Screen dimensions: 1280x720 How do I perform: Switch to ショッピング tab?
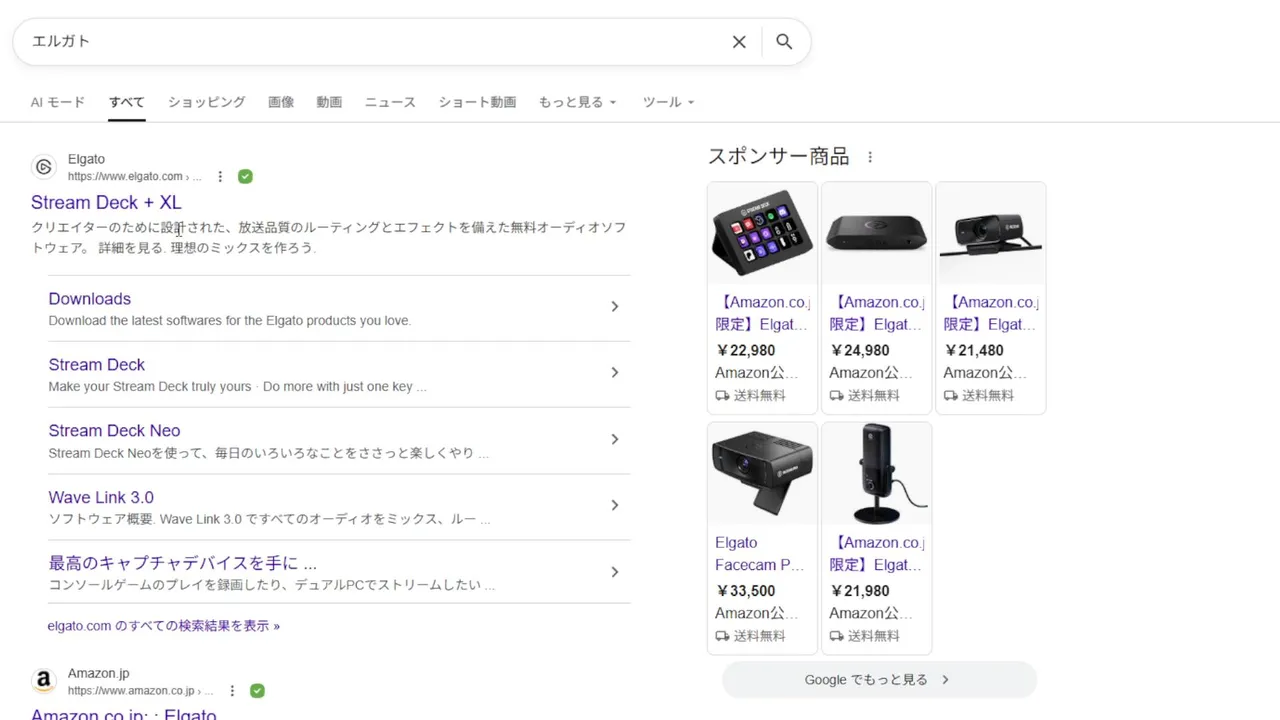tap(206, 102)
